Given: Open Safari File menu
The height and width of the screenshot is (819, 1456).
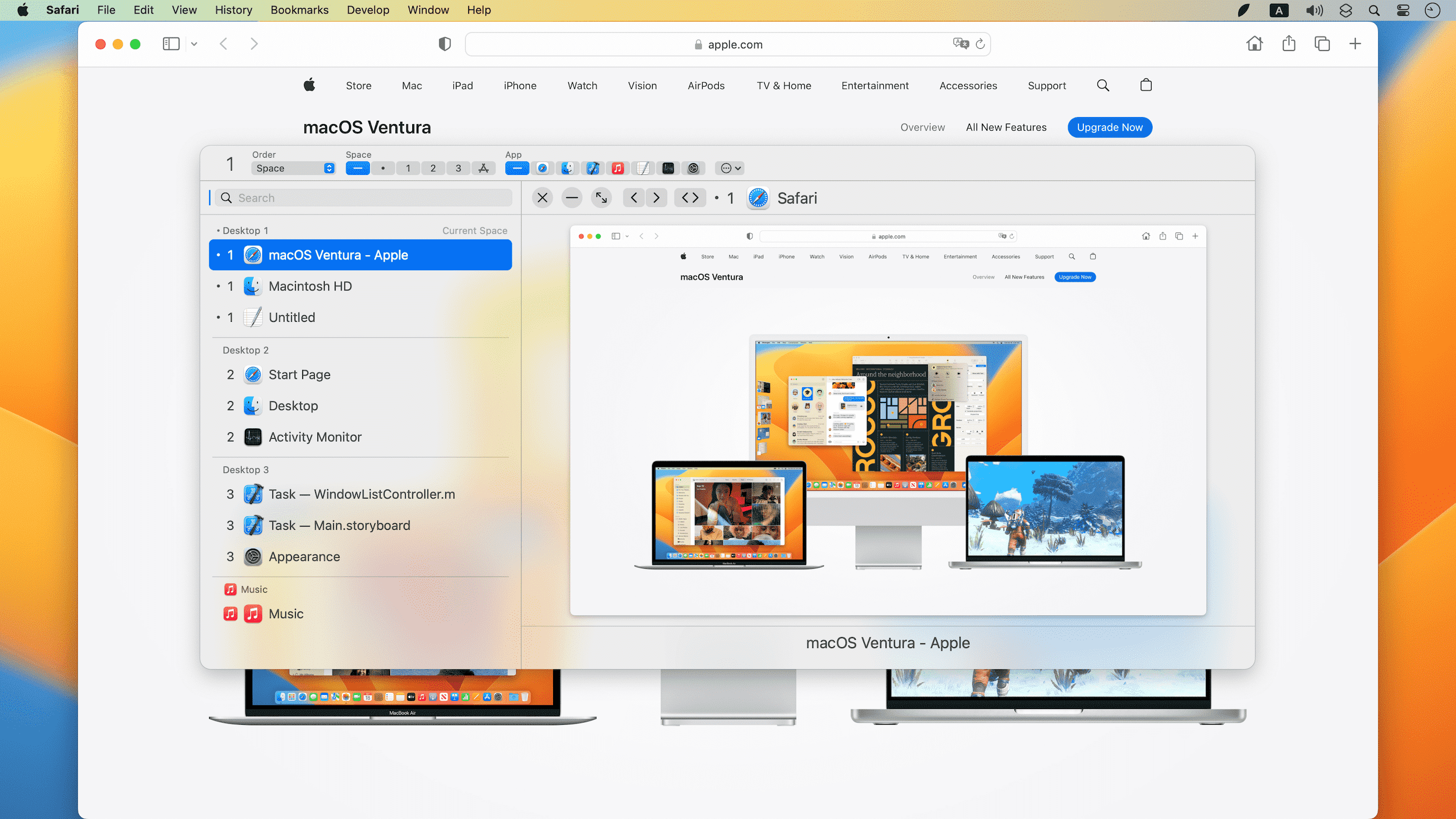Looking at the screenshot, I should pyautogui.click(x=106, y=10).
